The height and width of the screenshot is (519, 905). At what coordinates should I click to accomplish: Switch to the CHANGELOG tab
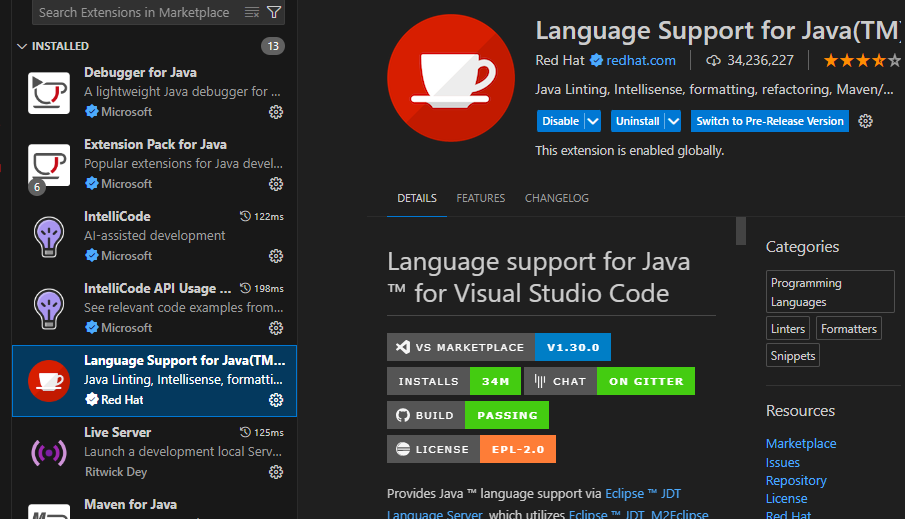(x=556, y=198)
